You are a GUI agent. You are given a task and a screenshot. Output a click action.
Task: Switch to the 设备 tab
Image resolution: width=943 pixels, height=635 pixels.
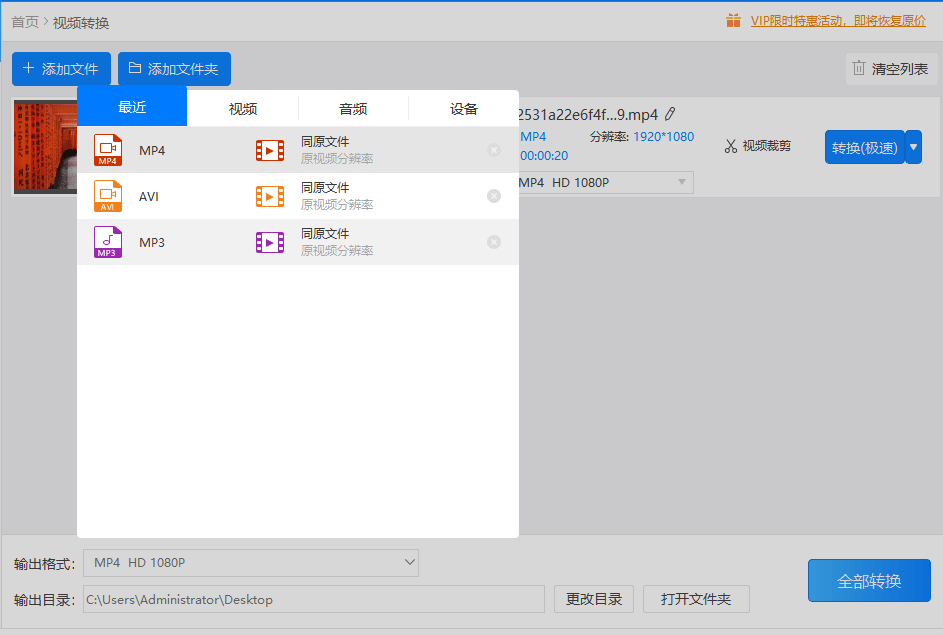464,109
